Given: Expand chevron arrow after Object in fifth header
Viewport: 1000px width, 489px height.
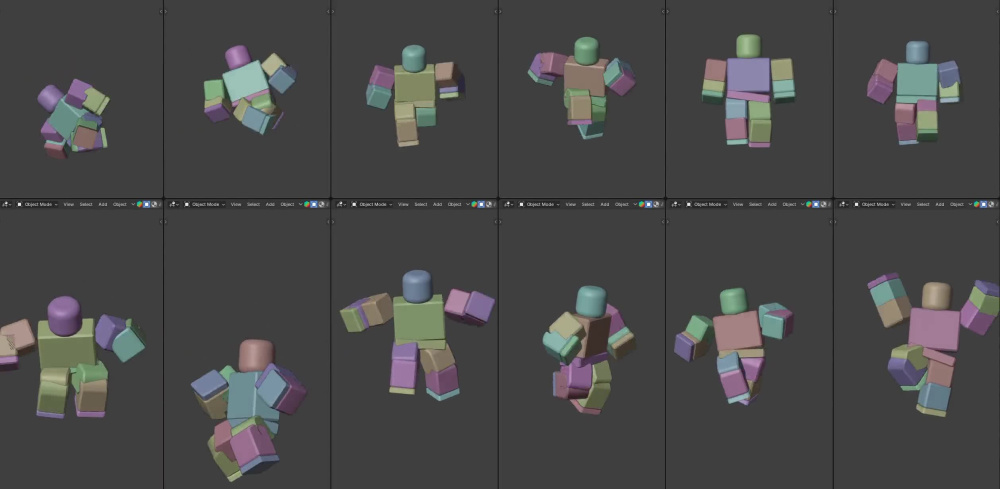Looking at the screenshot, I should tap(803, 204).
